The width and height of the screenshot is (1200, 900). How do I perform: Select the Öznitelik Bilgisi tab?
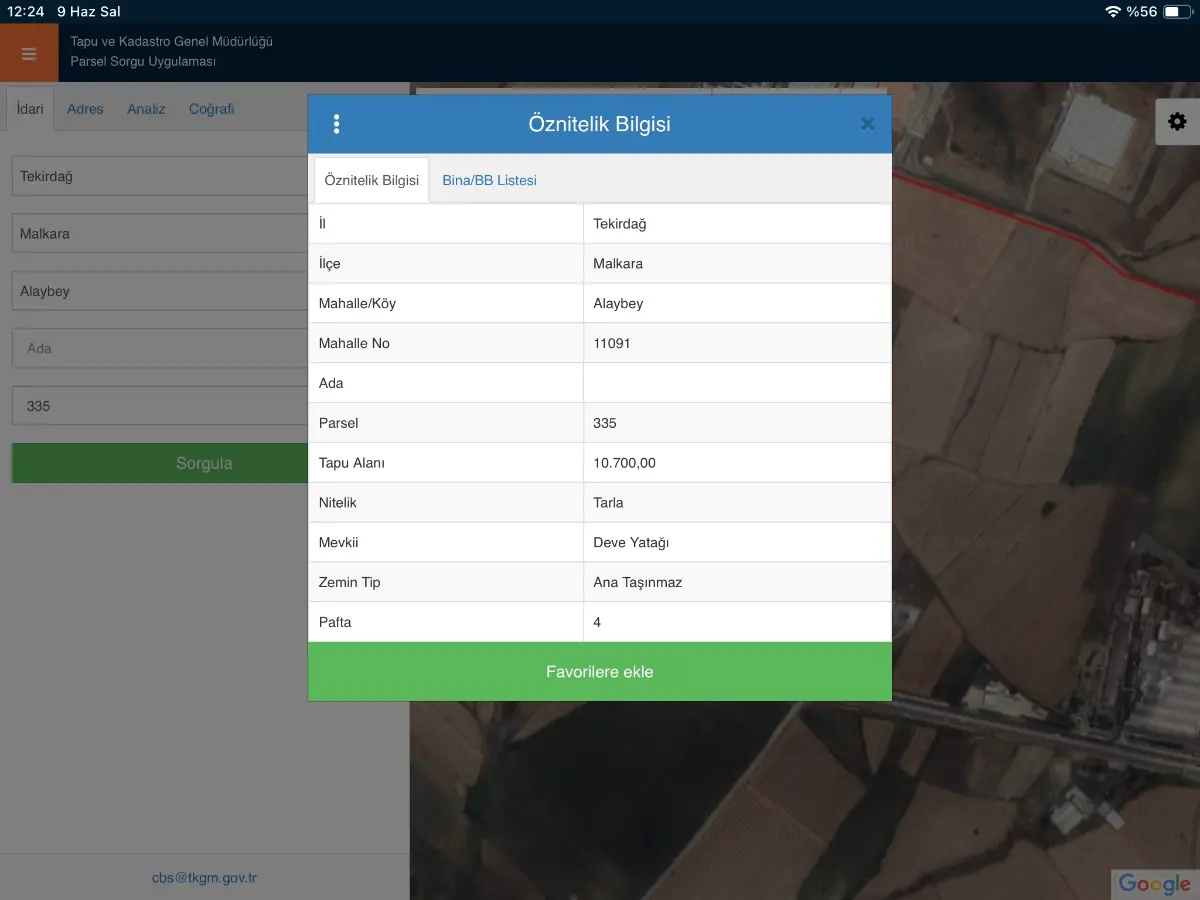372,181
